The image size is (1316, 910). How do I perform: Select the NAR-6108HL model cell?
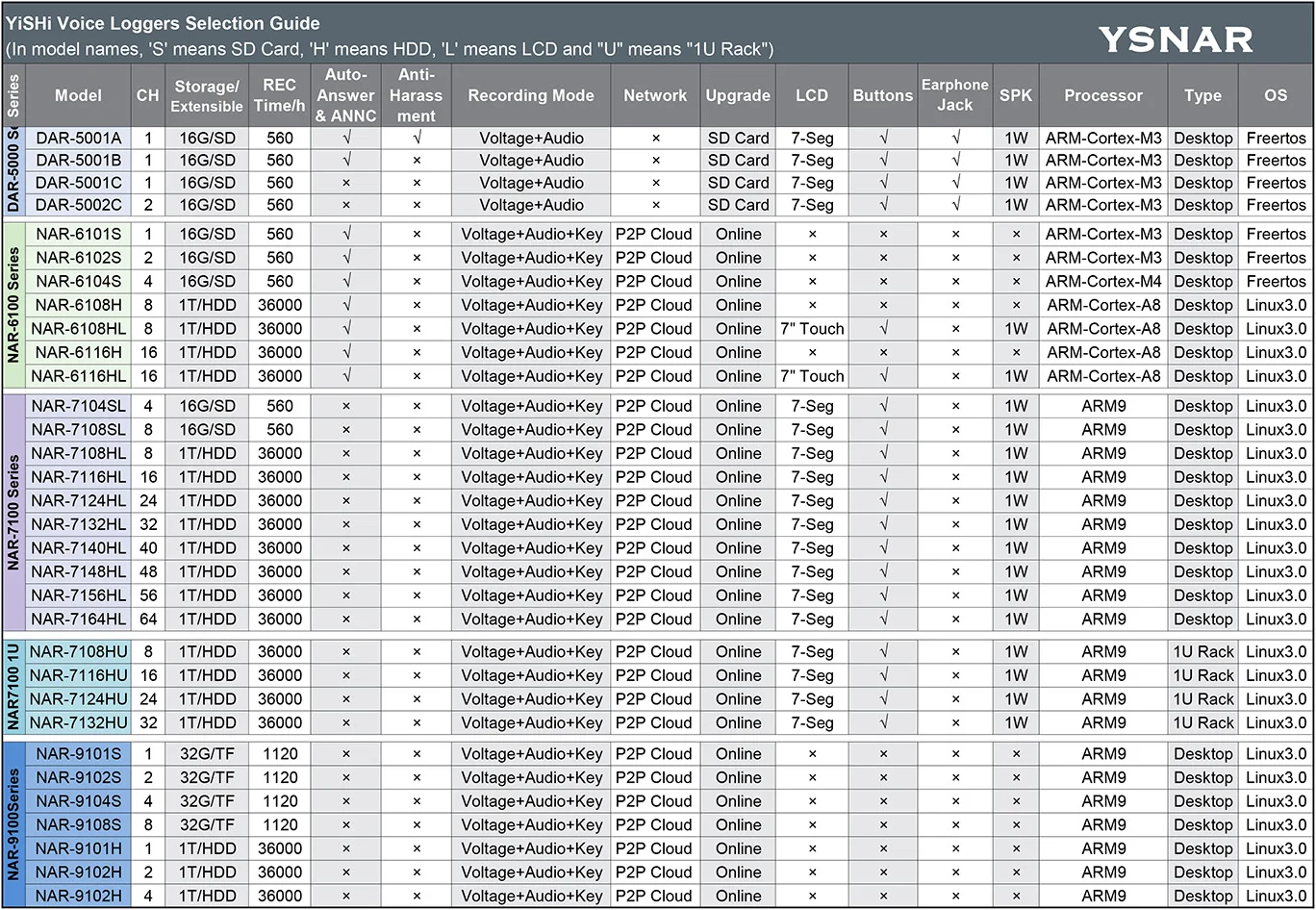point(78,328)
